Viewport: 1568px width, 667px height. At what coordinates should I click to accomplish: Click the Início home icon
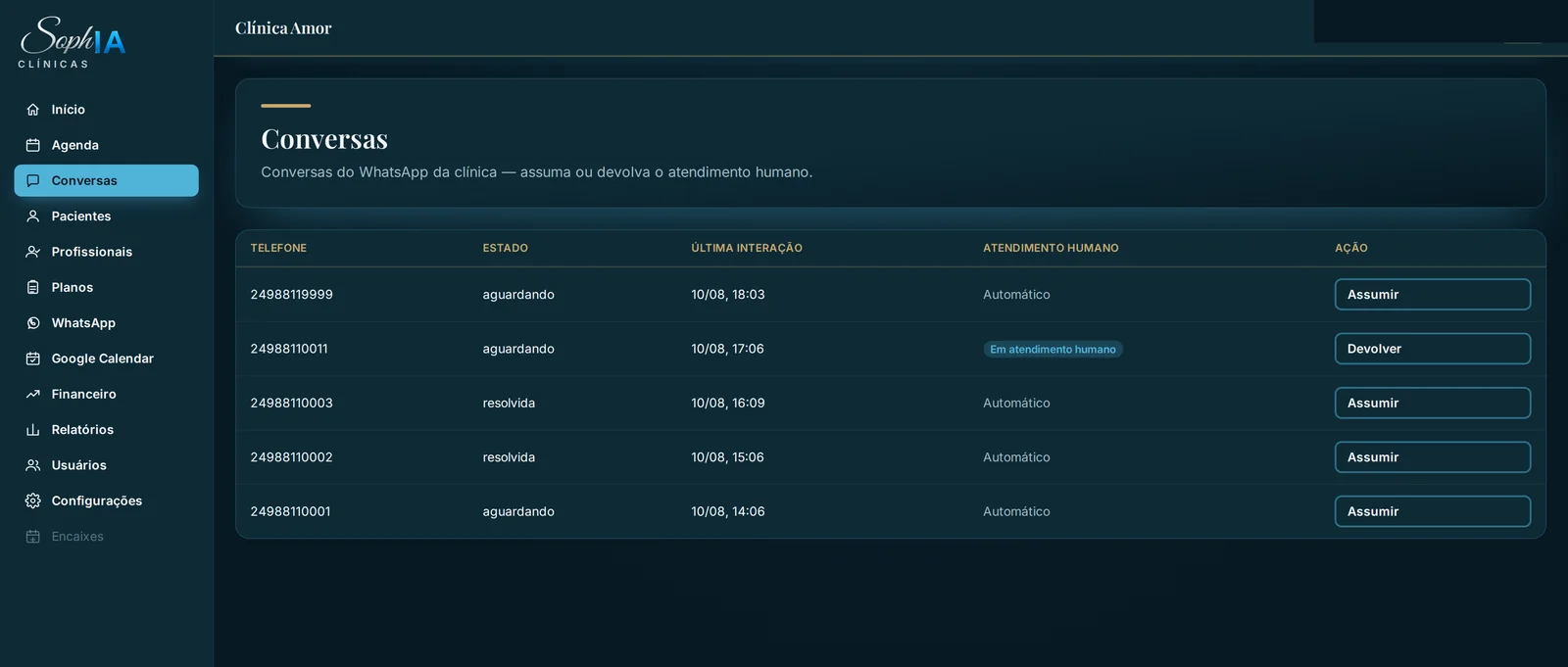click(32, 110)
